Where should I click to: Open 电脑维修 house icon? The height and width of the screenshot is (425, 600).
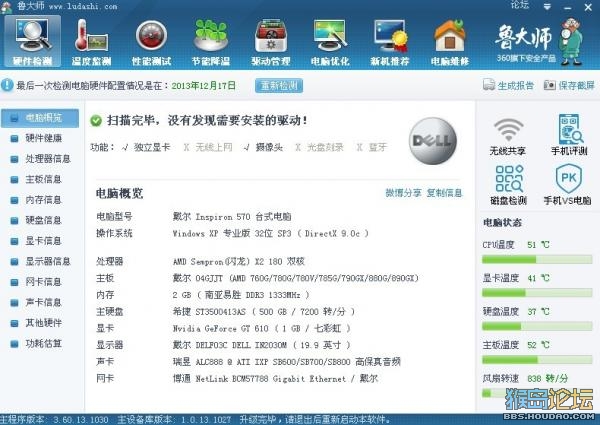coord(450,41)
